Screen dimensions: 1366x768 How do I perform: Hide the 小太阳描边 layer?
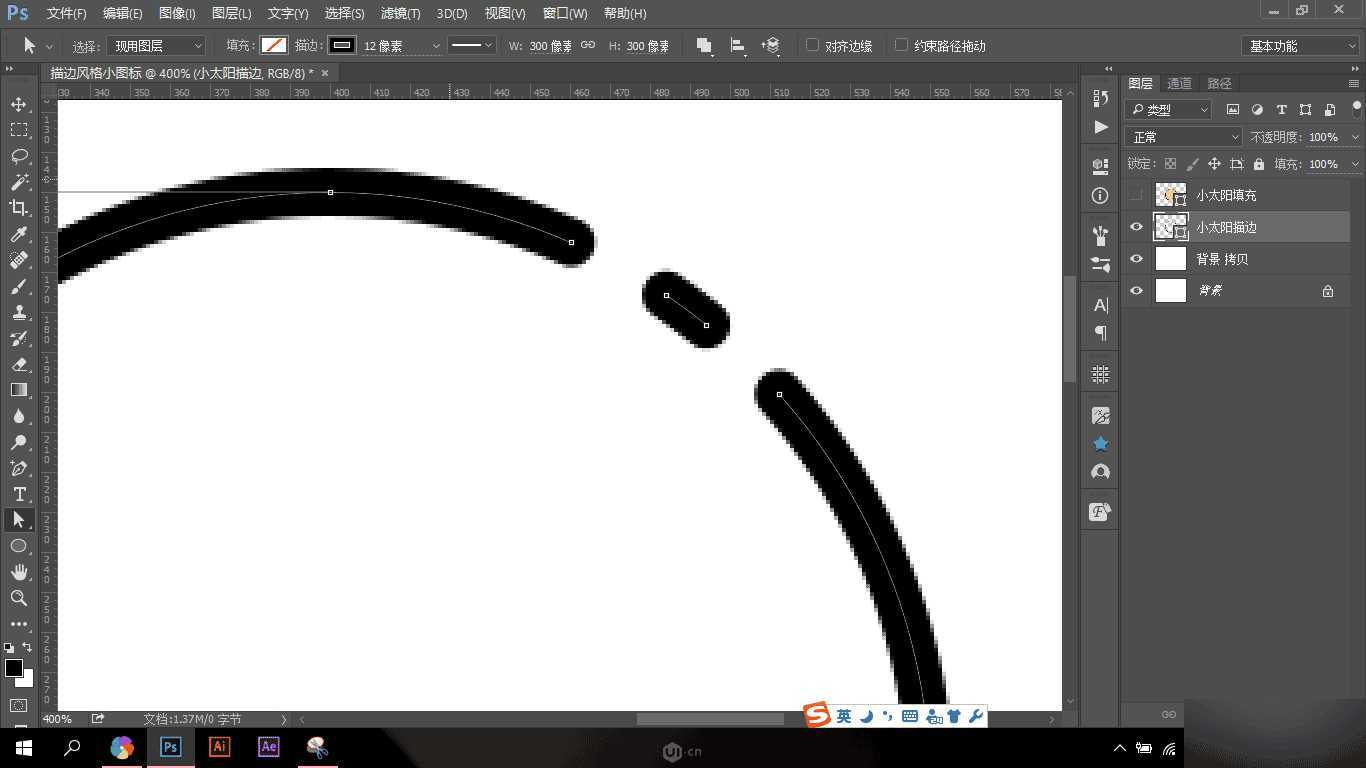pyautogui.click(x=1136, y=227)
